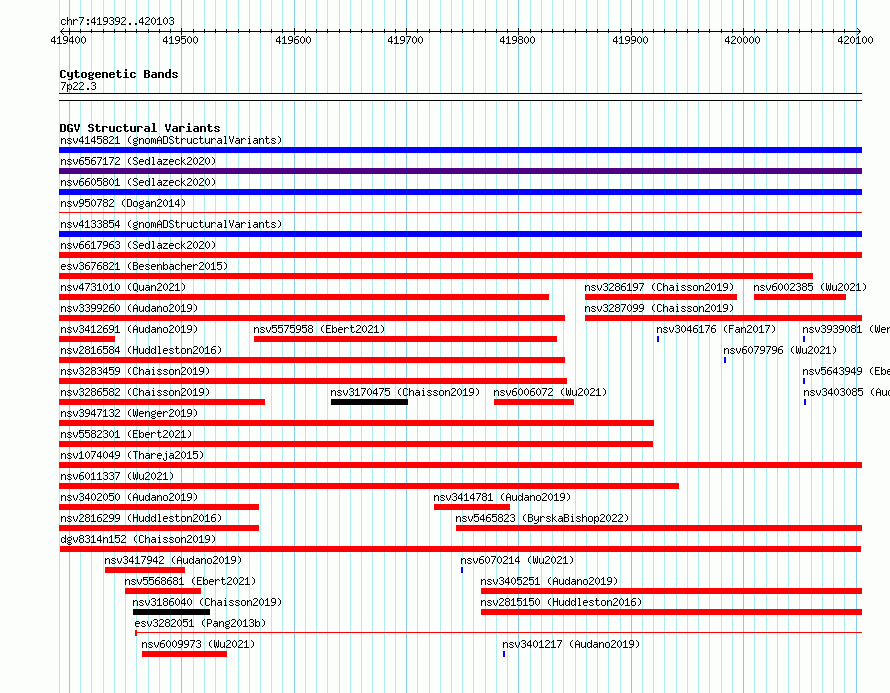Screen dimensions: 890x693
Task: Select nsv3046176 (Fan2017) label
Action: [x=716, y=329]
